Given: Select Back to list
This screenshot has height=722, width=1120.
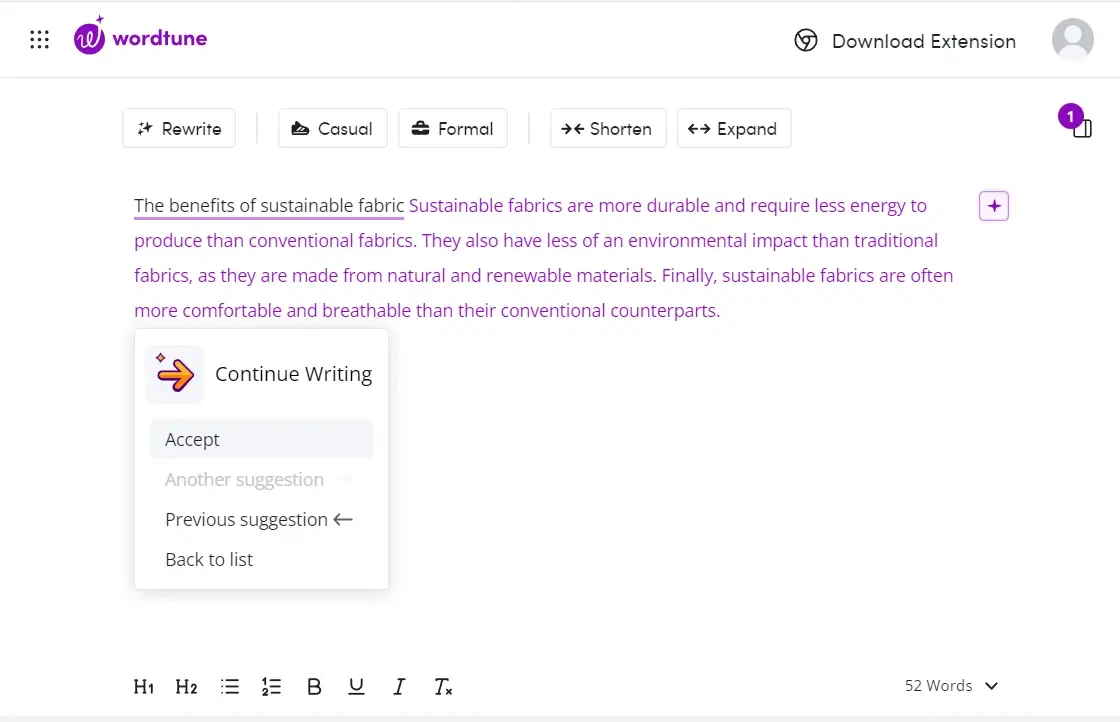Looking at the screenshot, I should [261, 559].
